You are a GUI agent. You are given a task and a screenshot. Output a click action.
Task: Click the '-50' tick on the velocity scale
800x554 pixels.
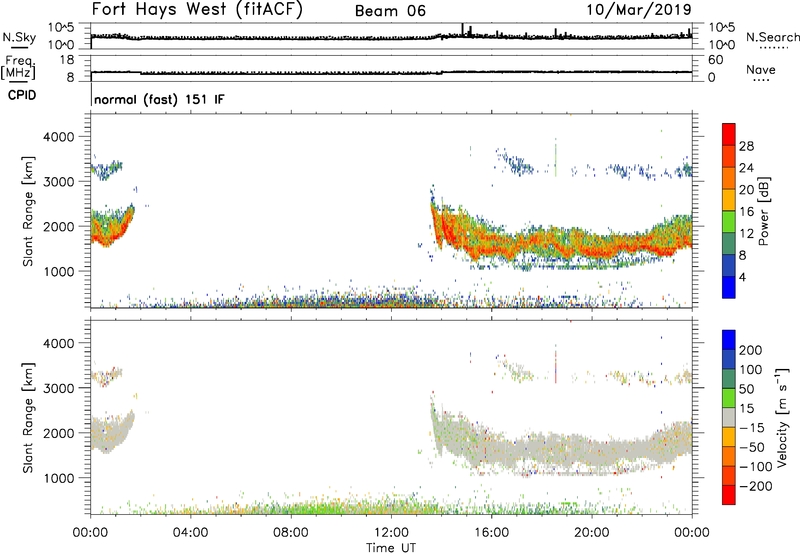pyautogui.click(x=752, y=447)
